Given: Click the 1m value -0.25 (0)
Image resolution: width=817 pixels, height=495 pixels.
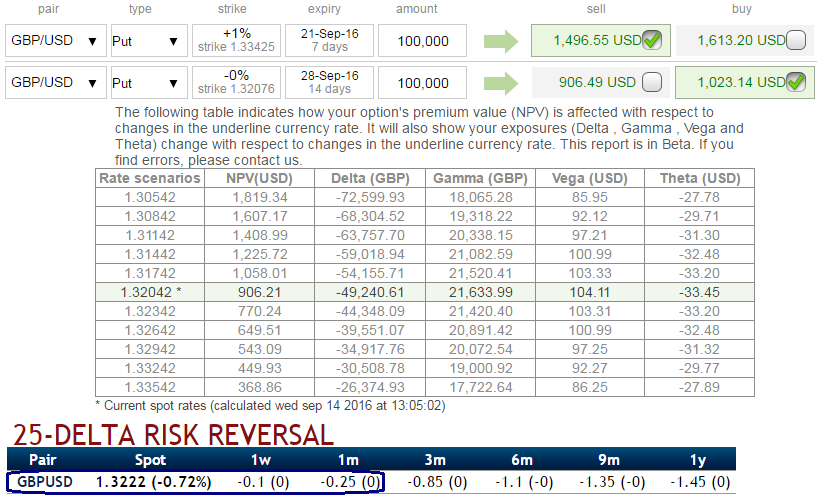Looking at the screenshot, I should coord(350,482).
